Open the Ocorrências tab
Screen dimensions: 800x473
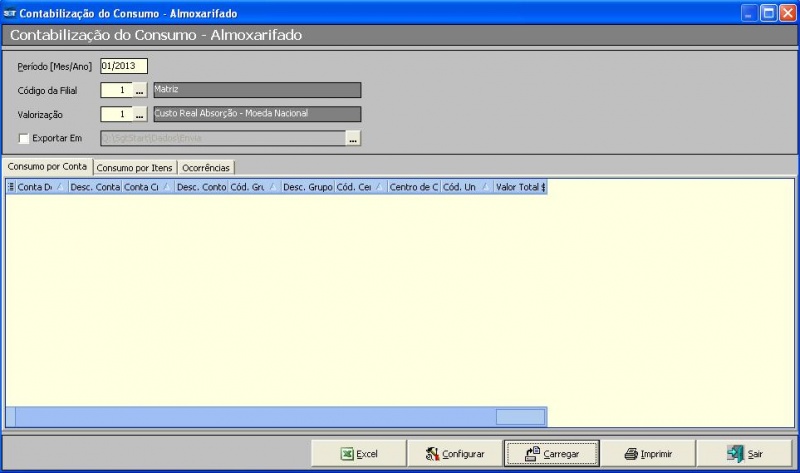pyautogui.click(x=205, y=167)
